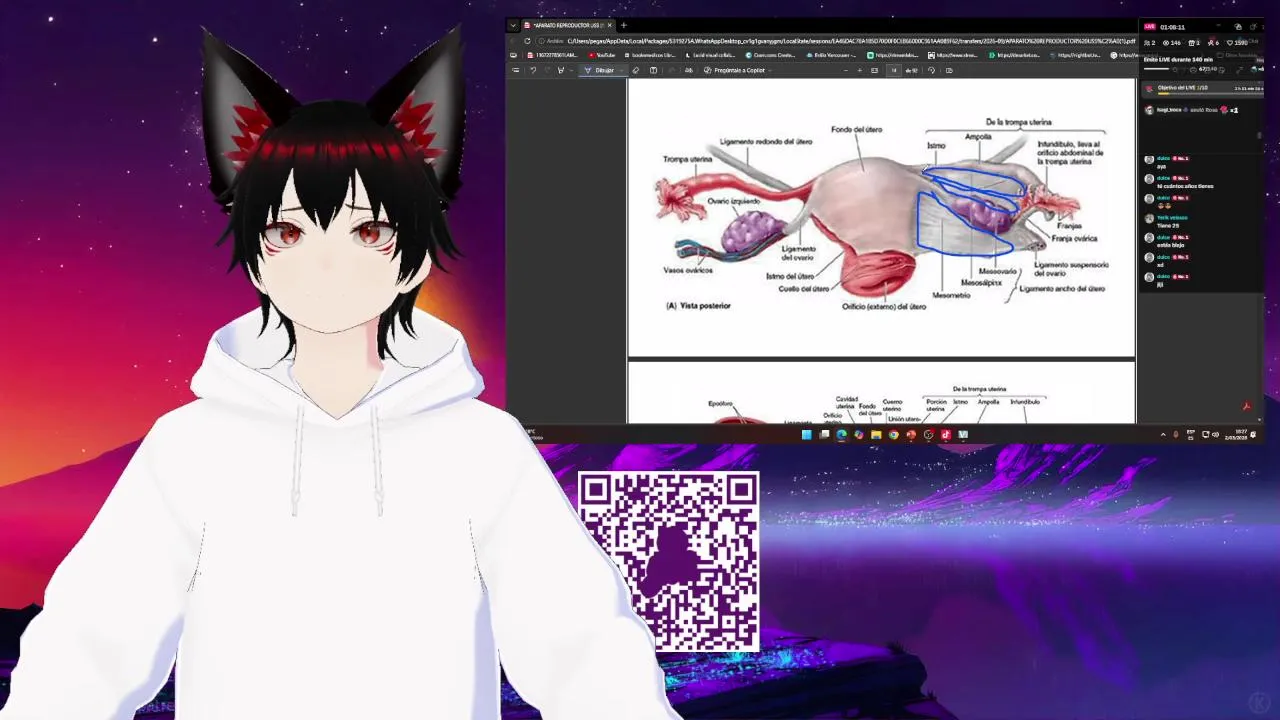
Task: Open the PDF table of contents icon
Action: (515, 70)
